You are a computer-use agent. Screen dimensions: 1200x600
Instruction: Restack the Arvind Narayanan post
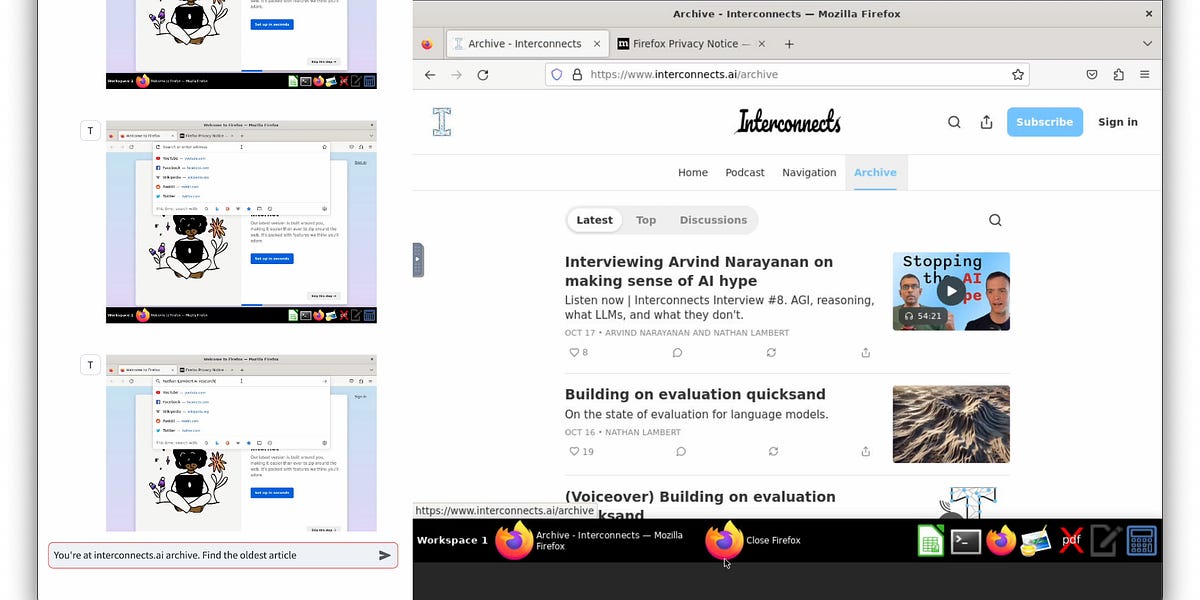[x=771, y=353]
